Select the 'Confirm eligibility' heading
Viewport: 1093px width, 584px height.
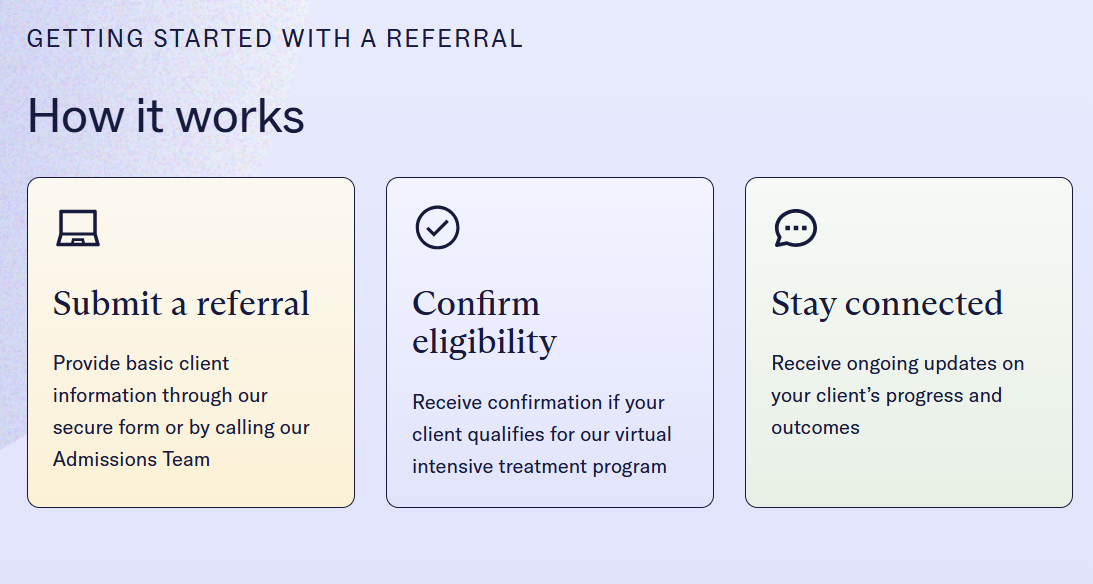484,323
